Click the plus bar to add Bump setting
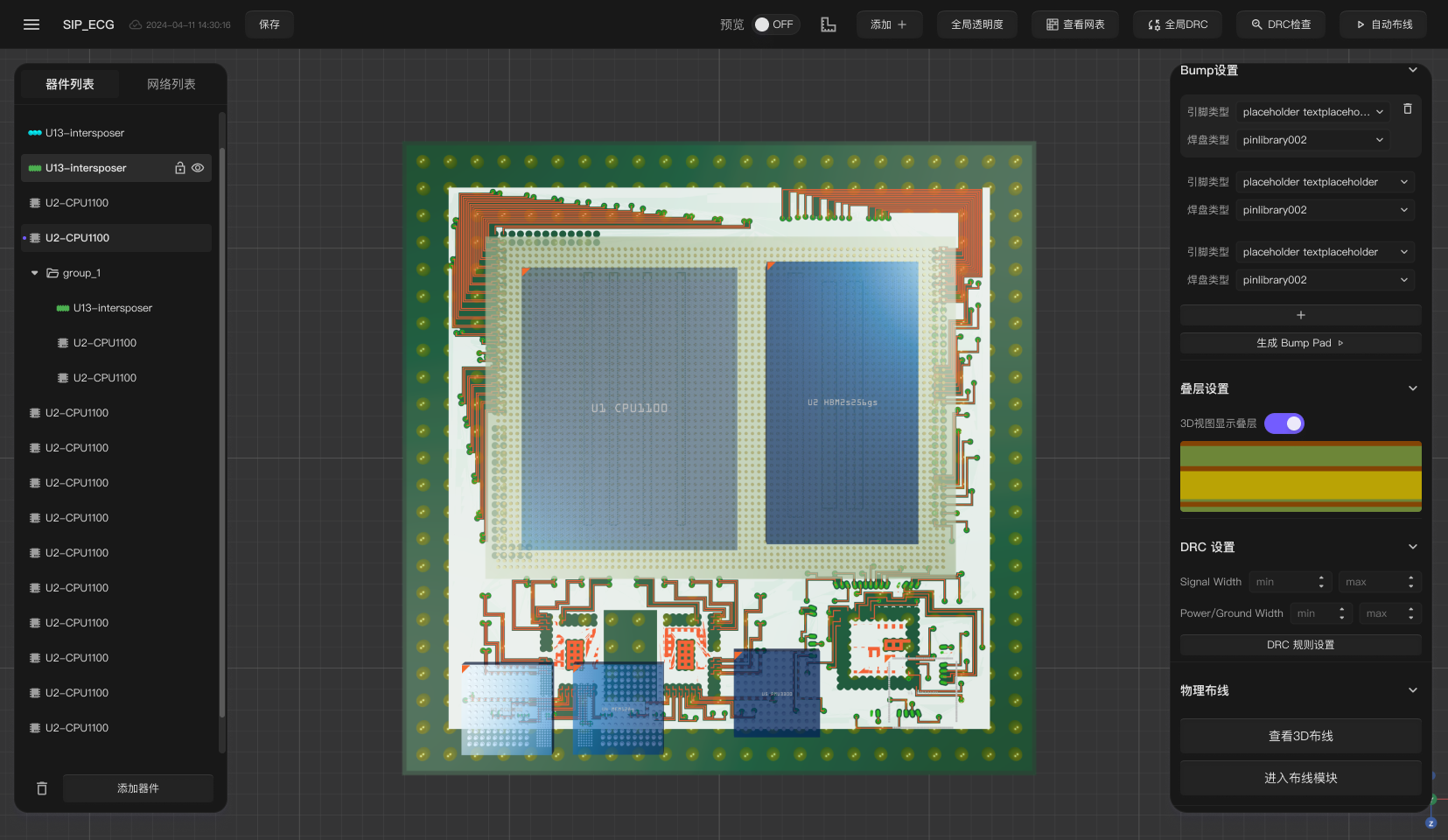 1300,315
